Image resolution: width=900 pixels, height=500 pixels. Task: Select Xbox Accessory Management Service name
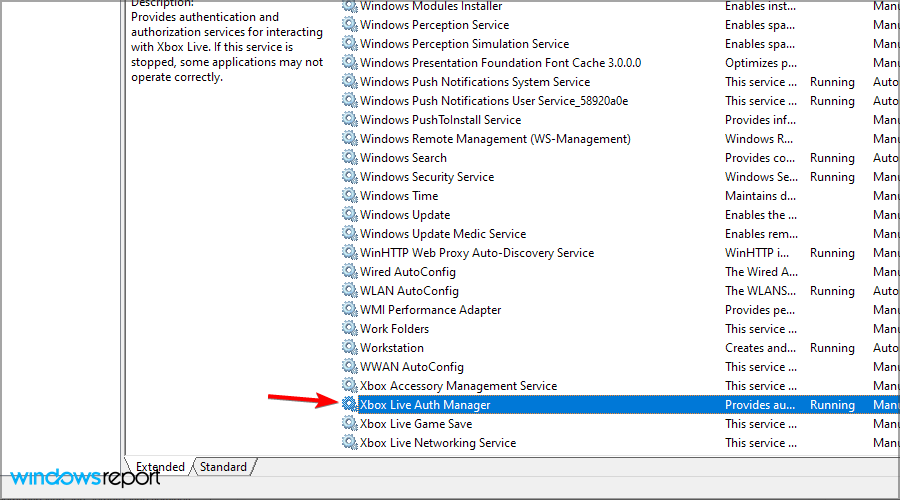[459, 385]
